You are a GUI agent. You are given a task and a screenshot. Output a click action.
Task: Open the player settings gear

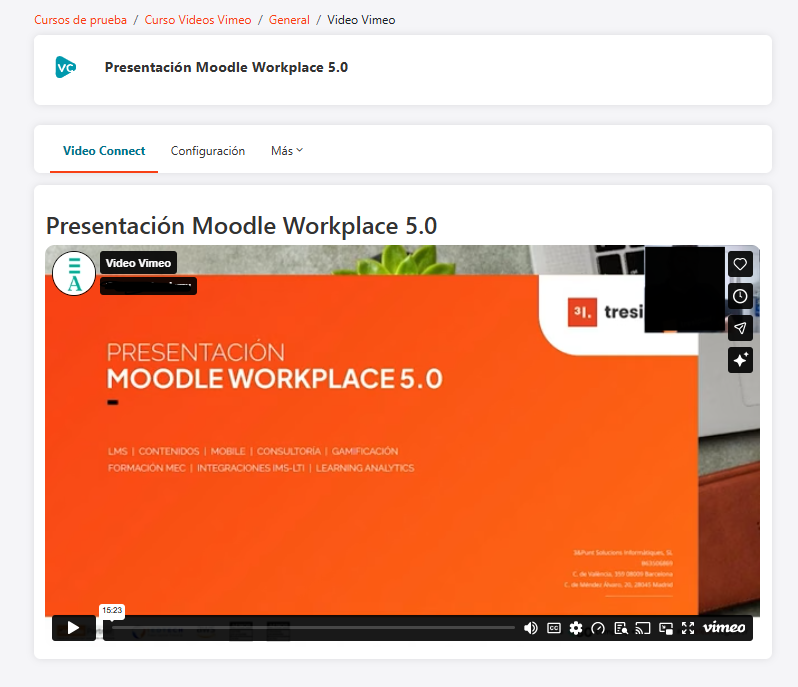(576, 628)
